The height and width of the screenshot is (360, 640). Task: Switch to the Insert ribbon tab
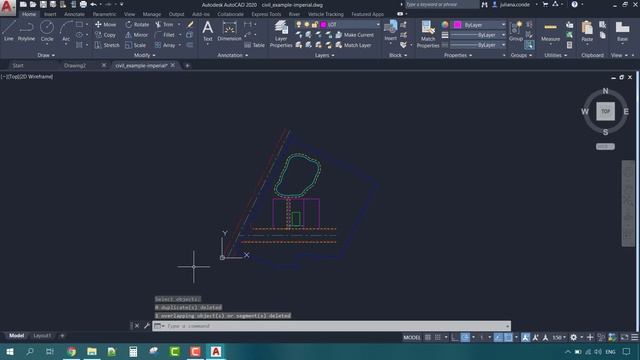(x=50, y=14)
